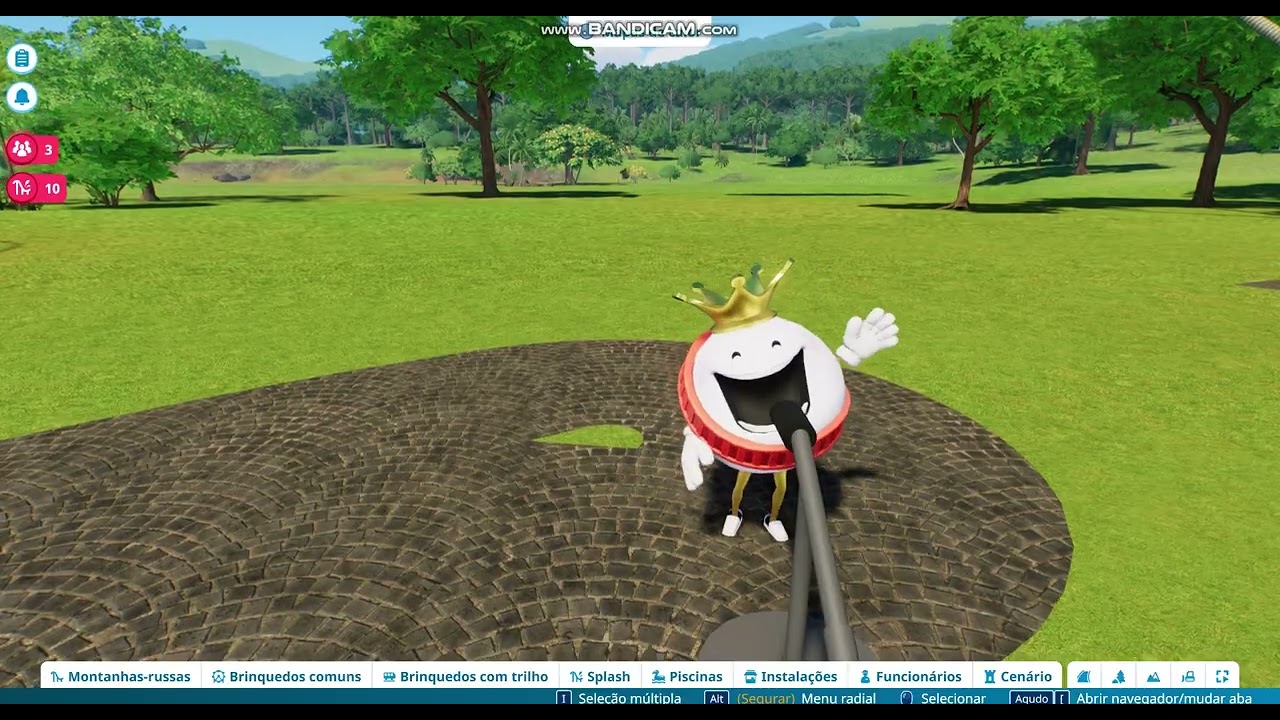Screen dimensions: 1280x720
Task: Open the clipboard objectives icon
Action: (22, 58)
